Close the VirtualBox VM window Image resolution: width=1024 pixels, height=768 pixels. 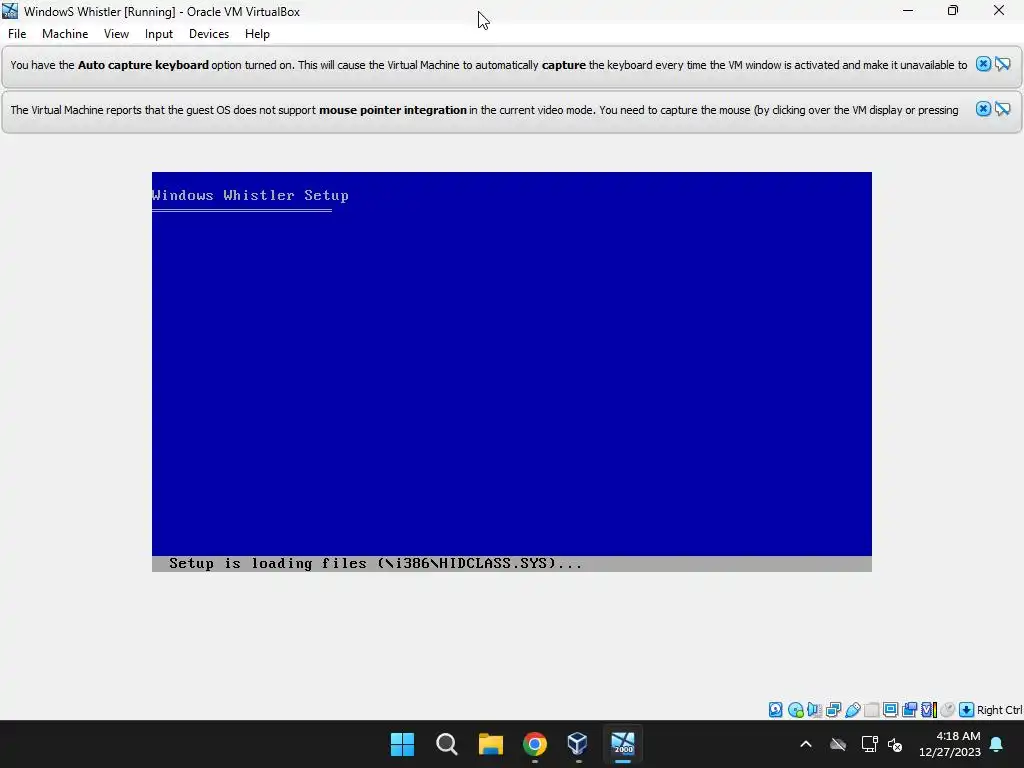point(999,10)
